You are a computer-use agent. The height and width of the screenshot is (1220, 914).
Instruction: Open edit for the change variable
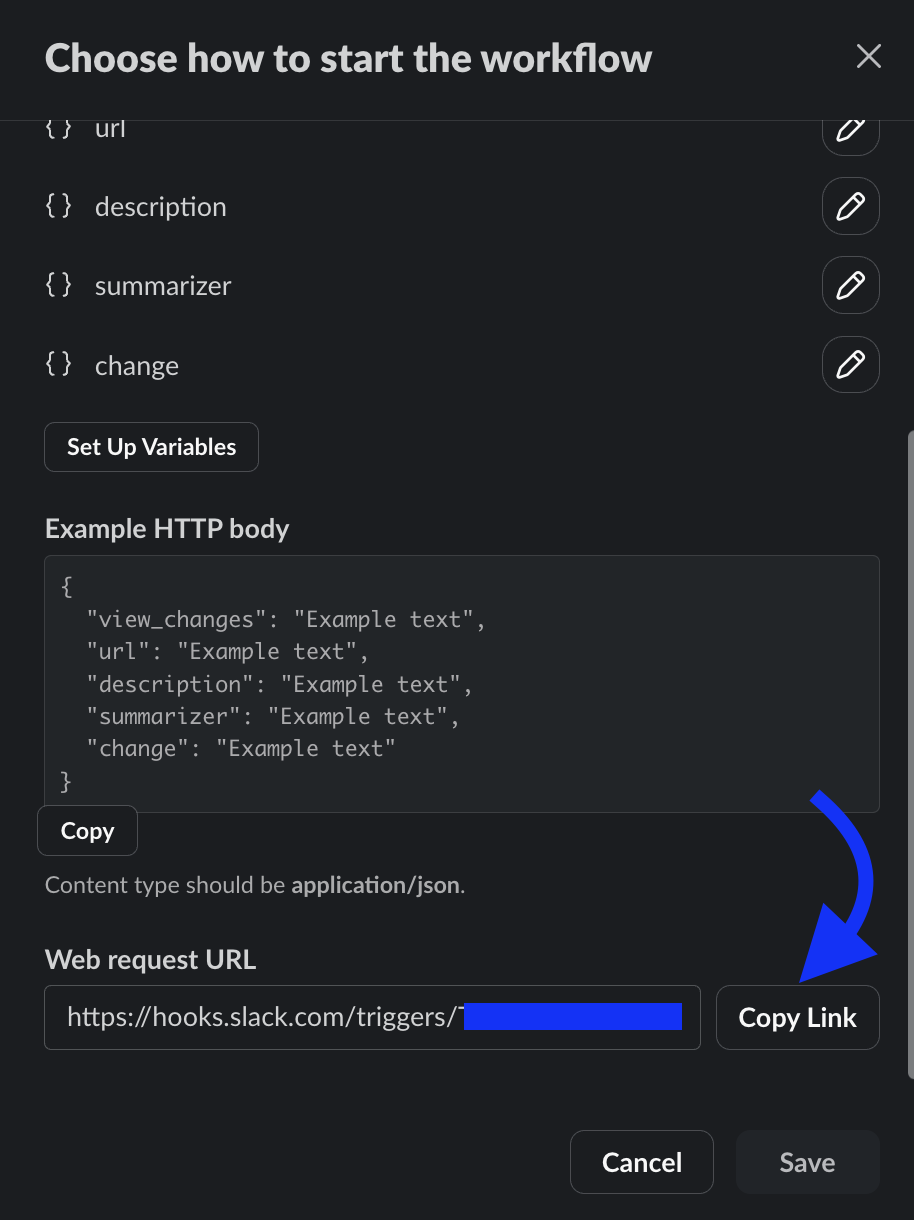coord(850,365)
